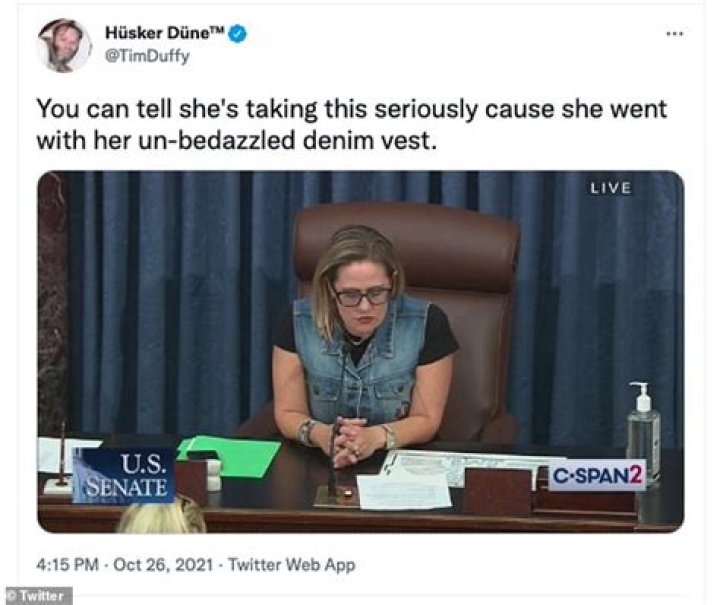Open the tweet author's profile avatar
Screen dimensions: 720x605
click(x=64, y=45)
